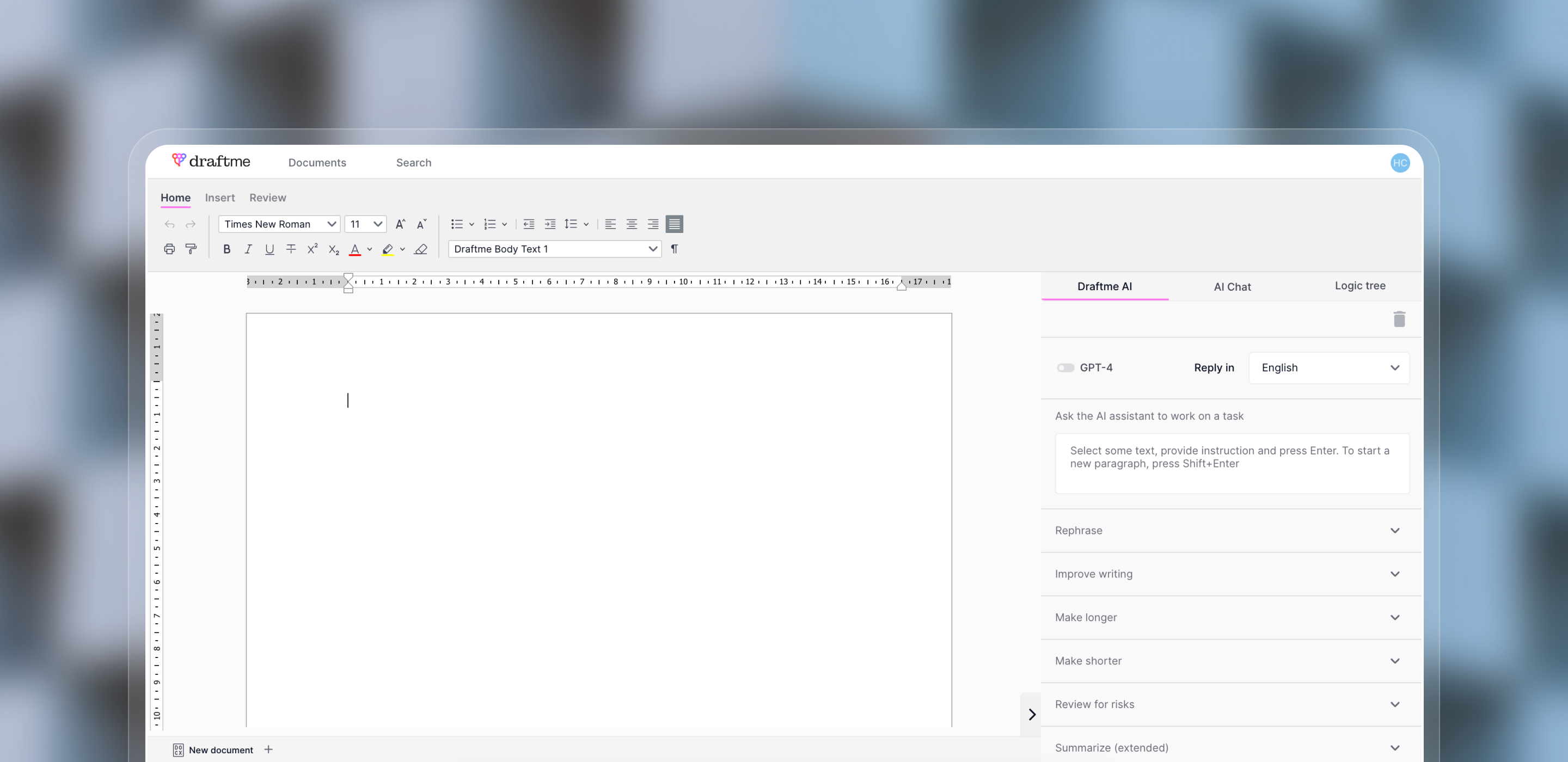Apply superscript formatting
Screen dimensions: 1568x762
[x=311, y=249]
